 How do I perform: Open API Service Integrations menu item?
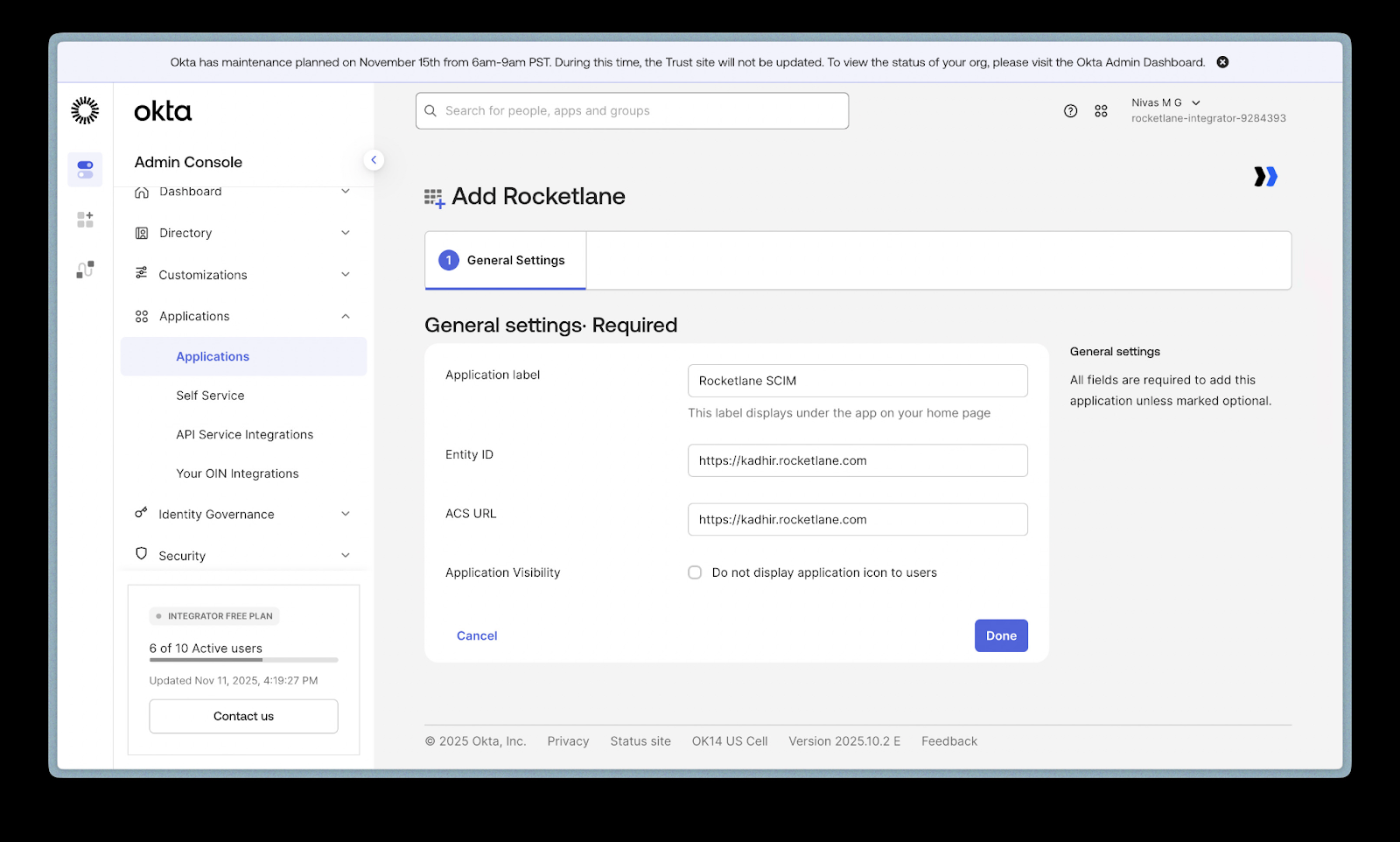pos(244,434)
